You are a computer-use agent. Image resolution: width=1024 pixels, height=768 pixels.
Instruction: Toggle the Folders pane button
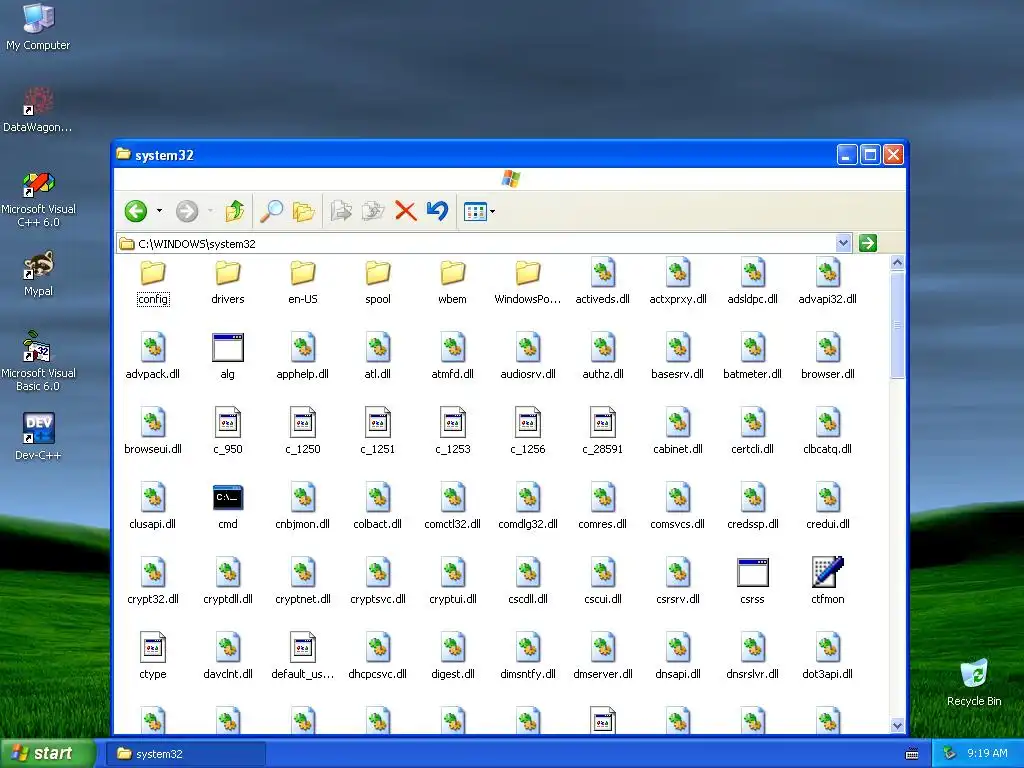click(304, 211)
